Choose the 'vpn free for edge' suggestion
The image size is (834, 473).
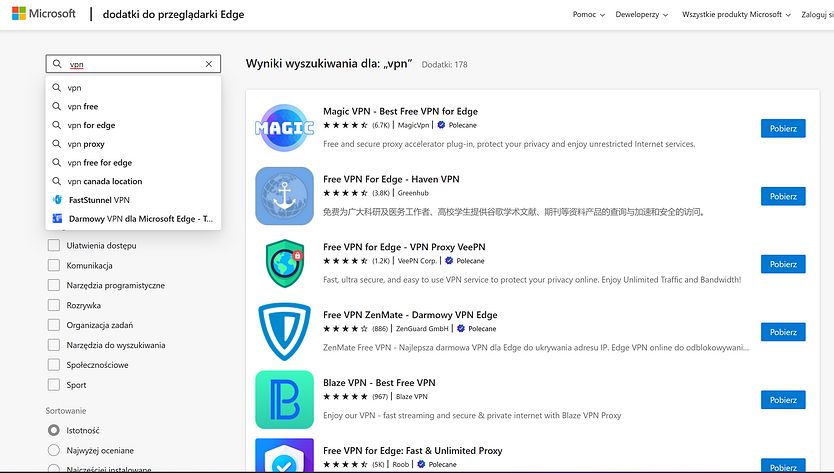[133, 162]
